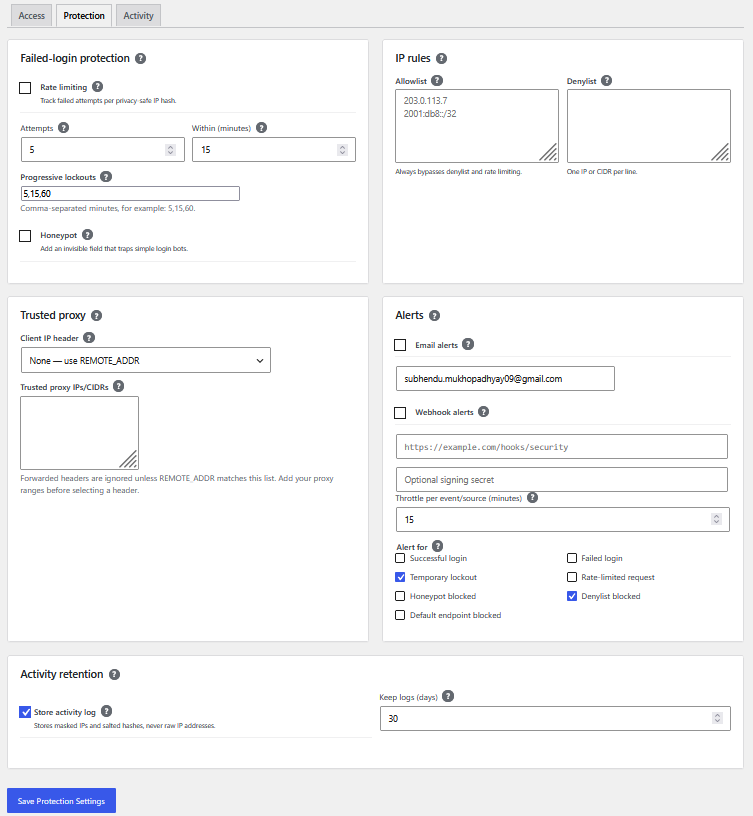753x816 pixels.
Task: Click the Attempts field spinner arrows
Action: coord(170,150)
